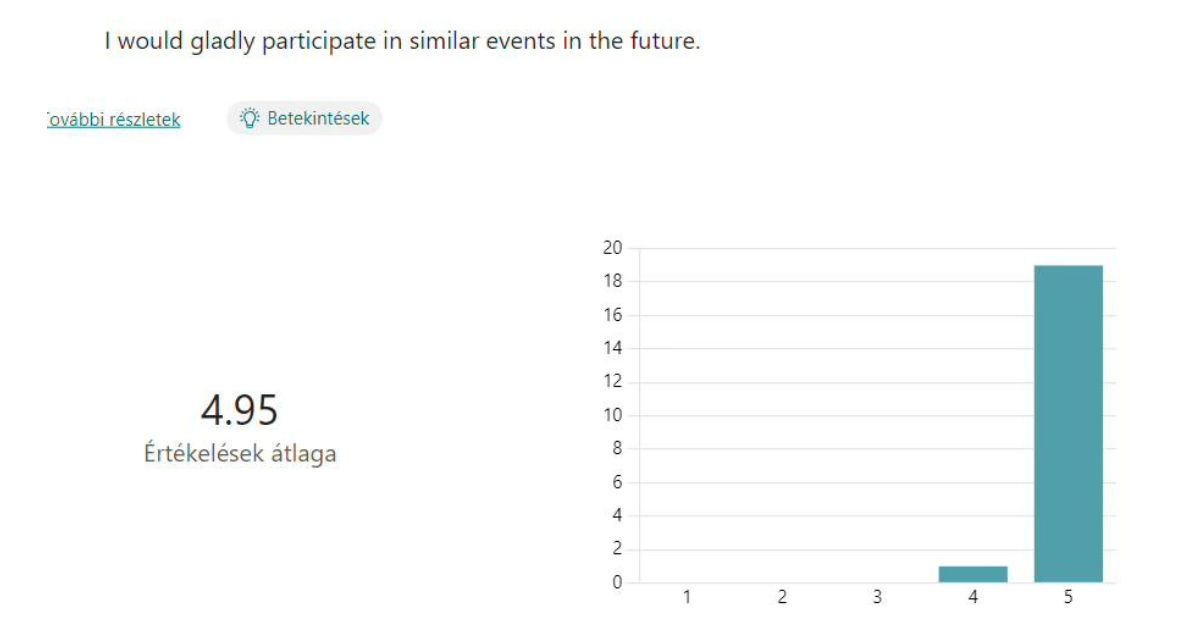Click y-axis value 10 on chart

click(612, 415)
